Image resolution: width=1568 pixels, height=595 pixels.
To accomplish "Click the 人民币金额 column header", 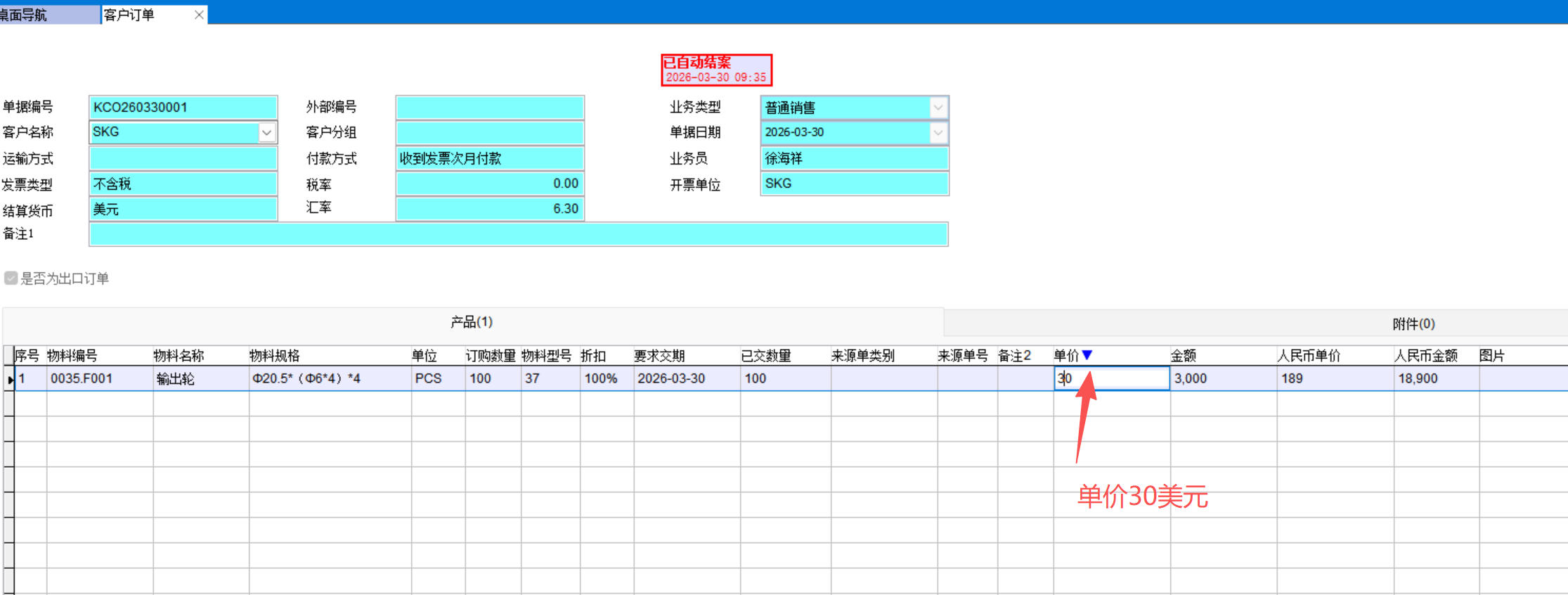I will tap(1426, 356).
